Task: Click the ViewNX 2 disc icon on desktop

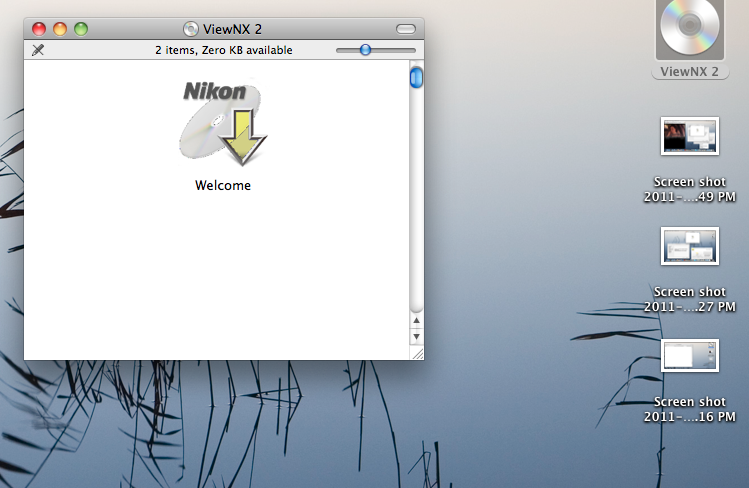Action: [x=690, y=29]
